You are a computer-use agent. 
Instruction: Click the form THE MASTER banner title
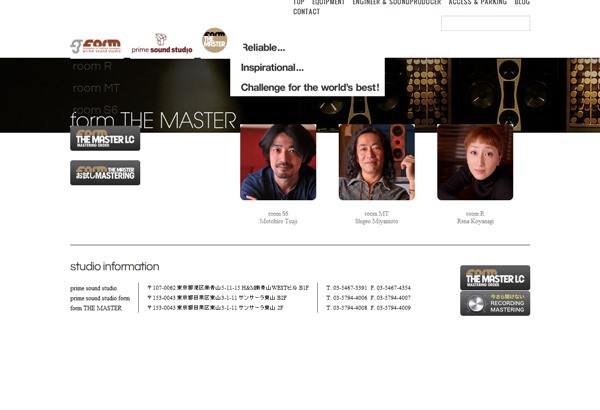pos(153,120)
